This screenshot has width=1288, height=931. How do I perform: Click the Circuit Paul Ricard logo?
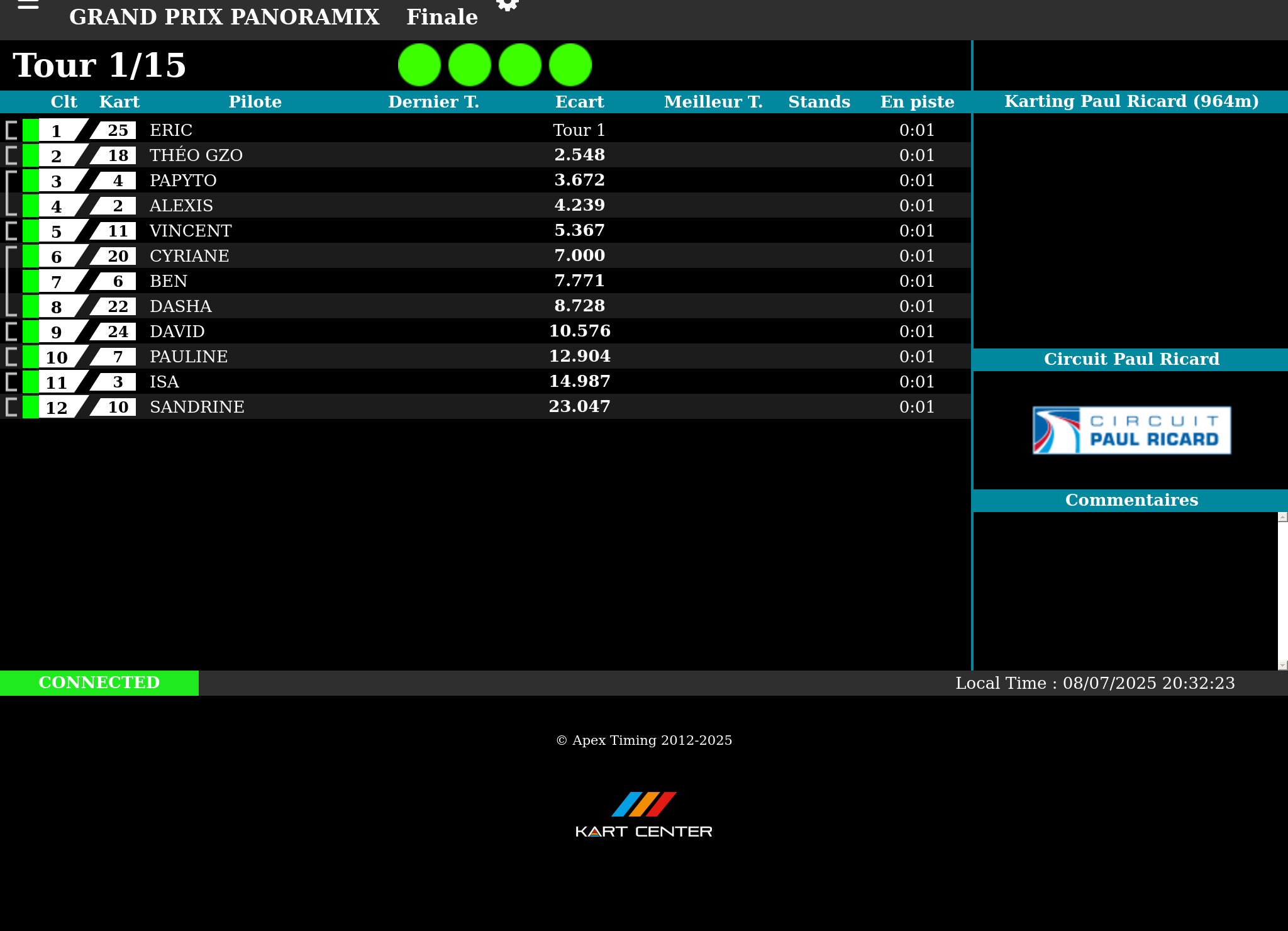1131,430
